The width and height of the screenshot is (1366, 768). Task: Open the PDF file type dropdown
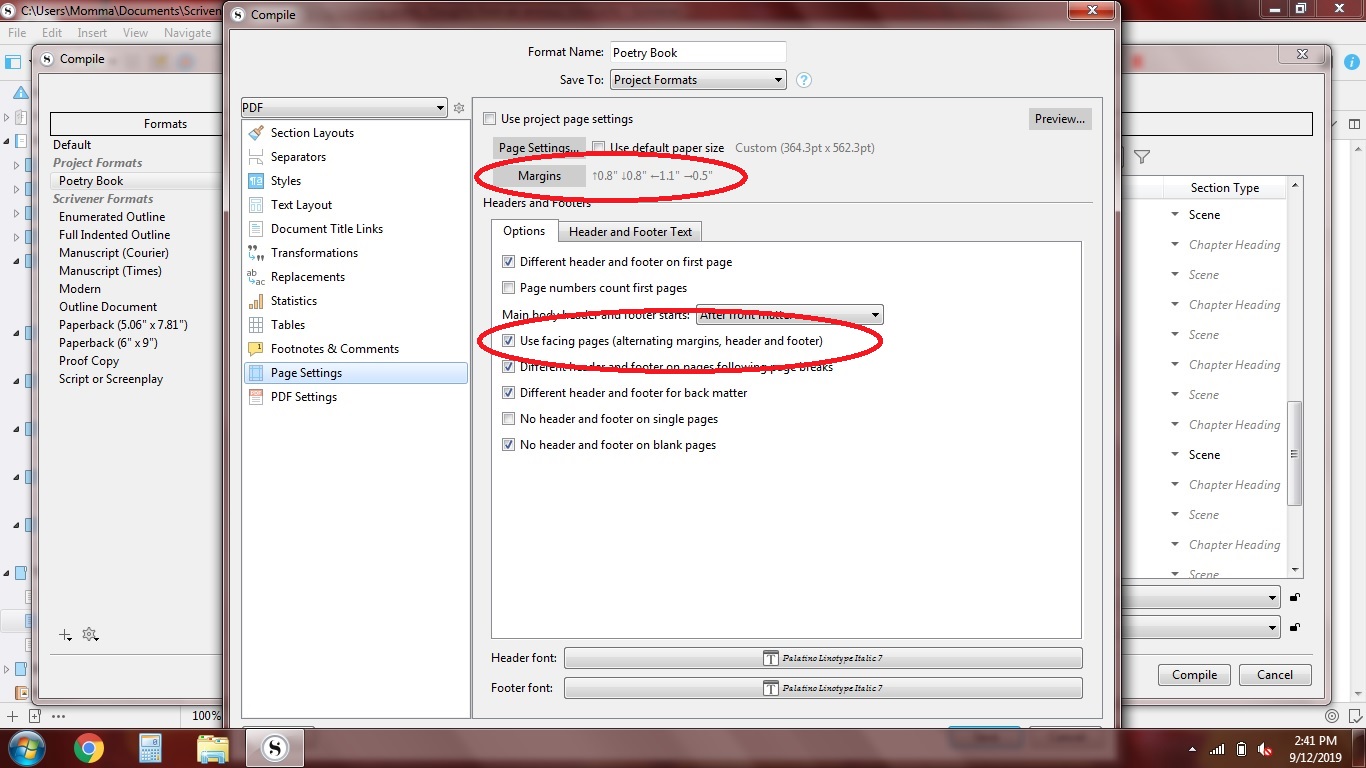343,108
